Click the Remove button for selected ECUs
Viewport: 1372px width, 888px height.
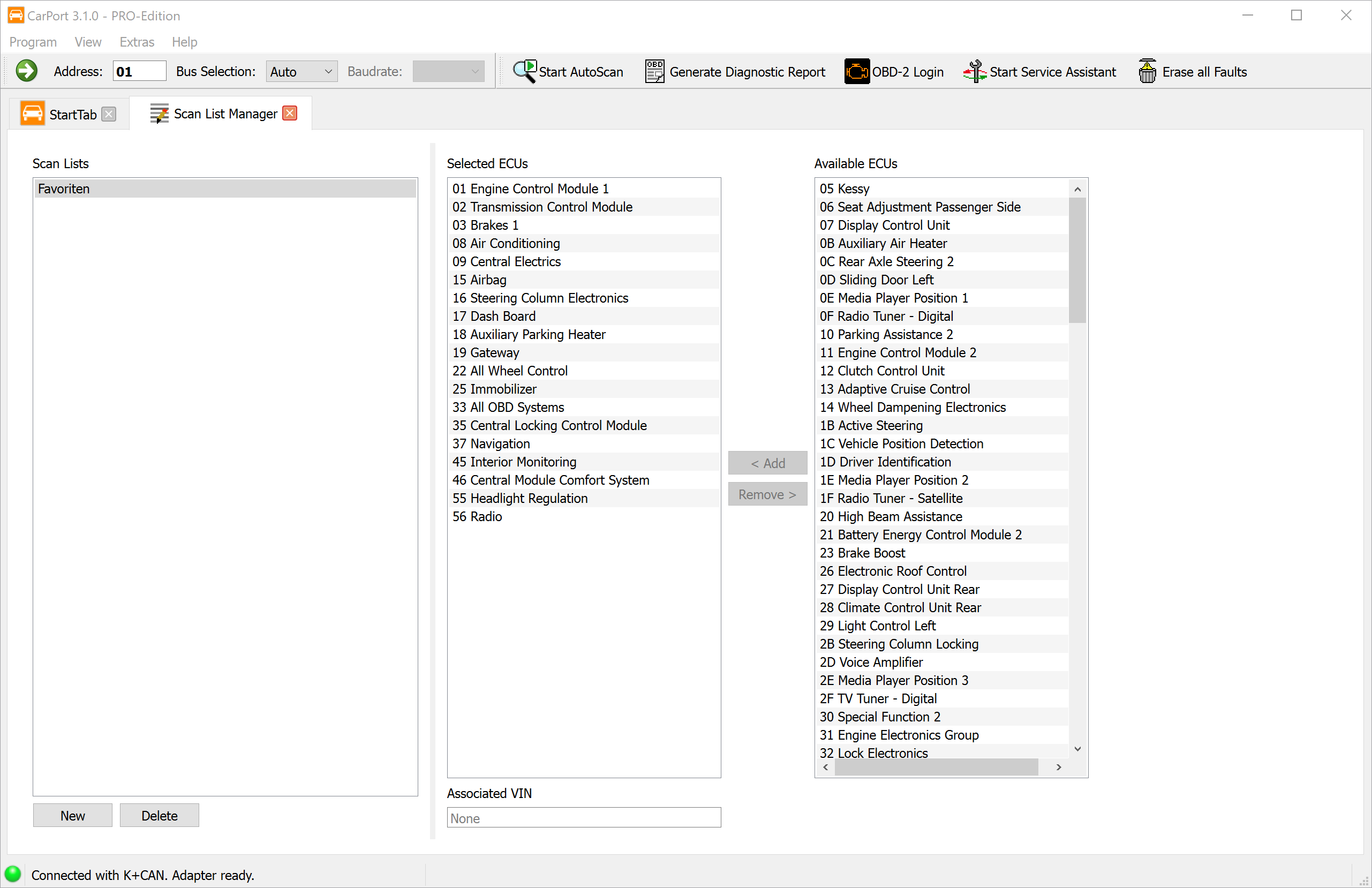tap(767, 494)
